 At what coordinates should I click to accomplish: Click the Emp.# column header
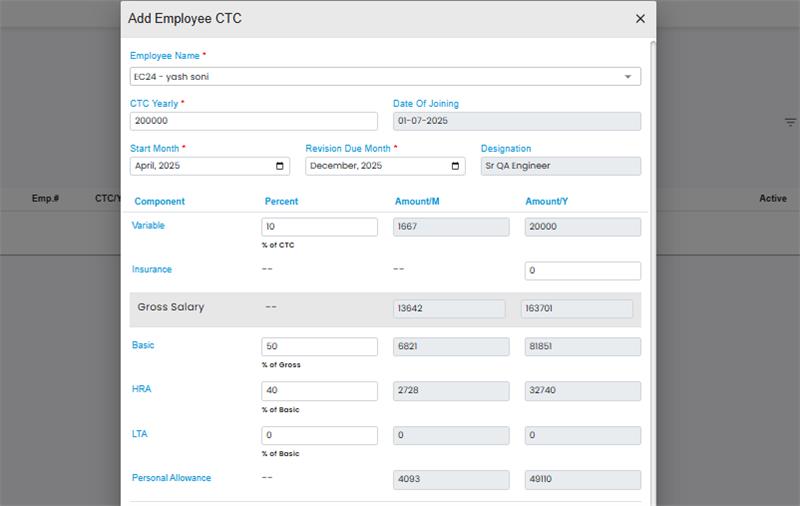coord(45,199)
